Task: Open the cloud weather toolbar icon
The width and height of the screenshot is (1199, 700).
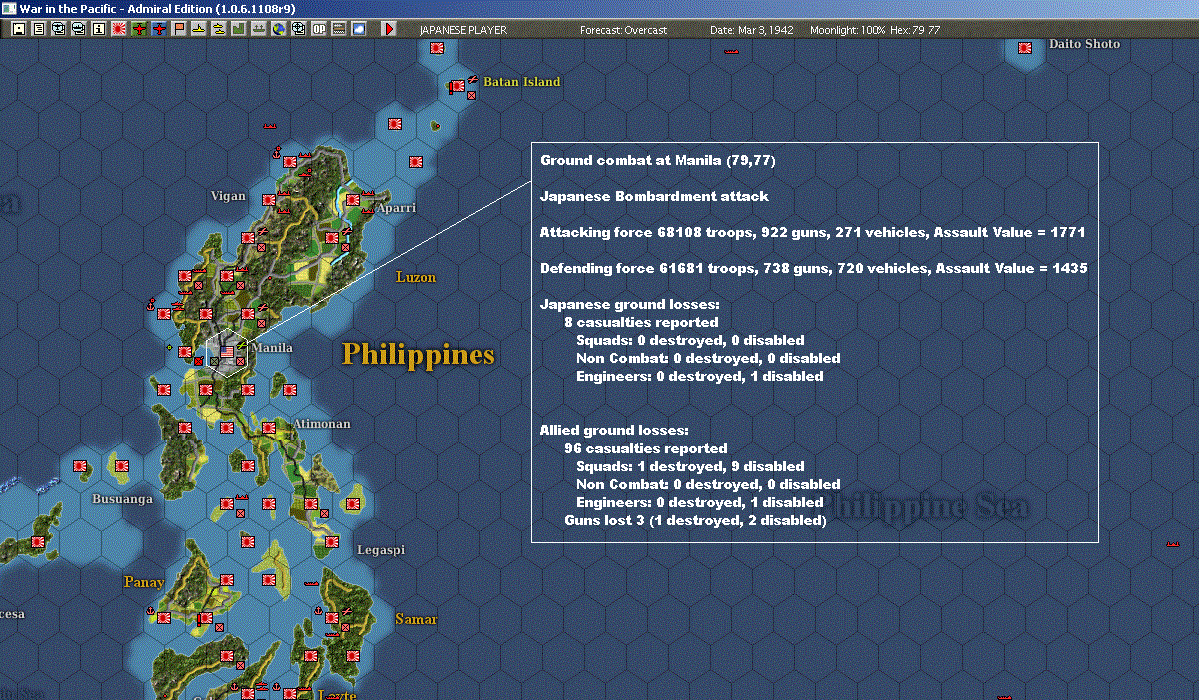Action: [x=359, y=29]
